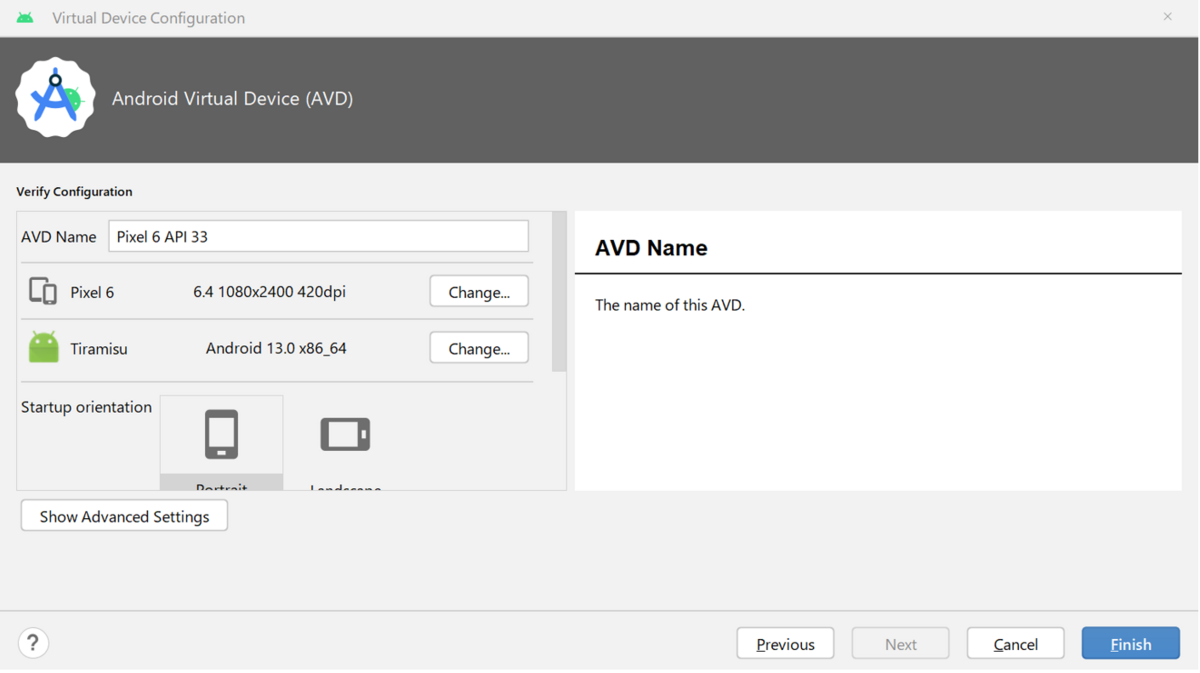Click the 'AVD Name' help panel heading
This screenshot has width=1200, height=673.
[651, 248]
